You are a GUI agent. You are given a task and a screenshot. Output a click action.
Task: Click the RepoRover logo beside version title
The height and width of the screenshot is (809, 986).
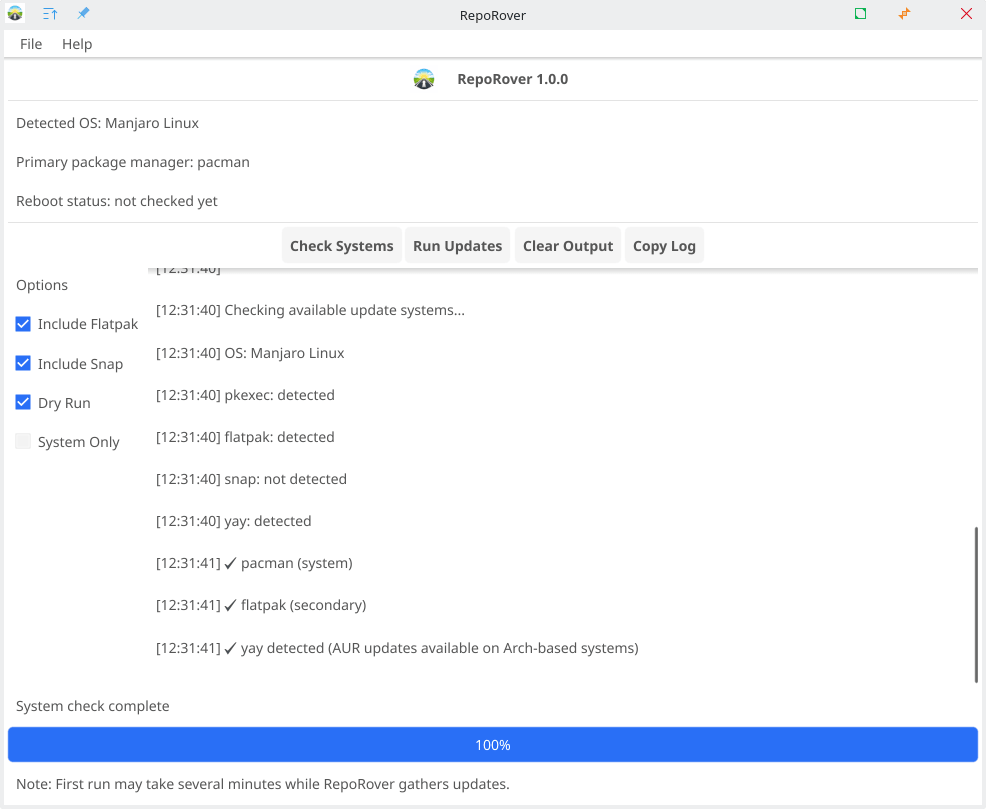pyautogui.click(x=424, y=79)
